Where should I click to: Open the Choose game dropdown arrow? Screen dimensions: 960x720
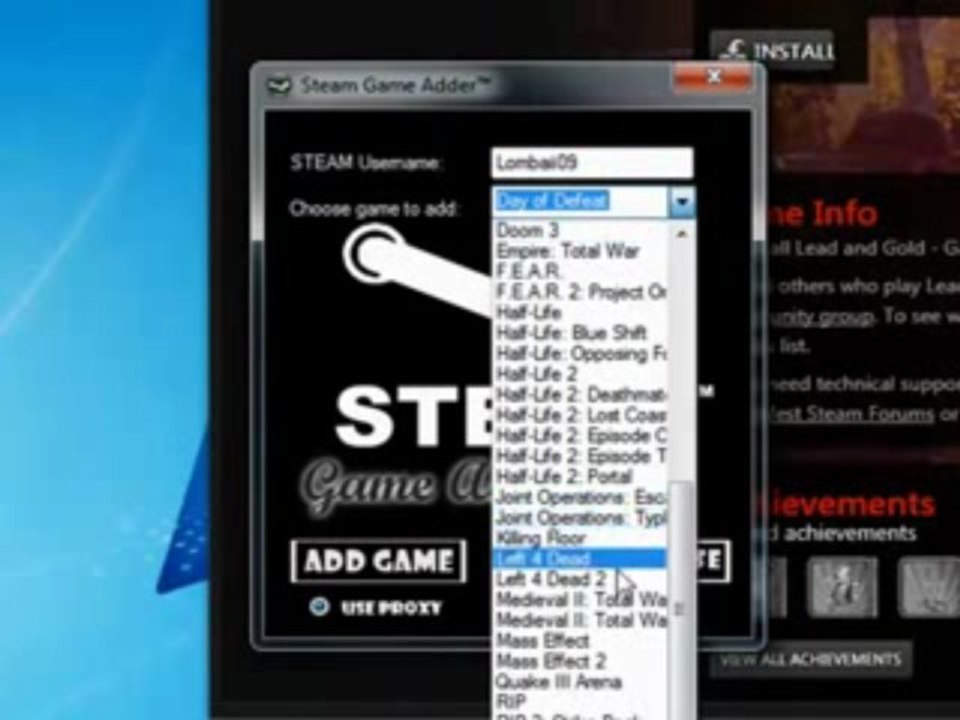(683, 201)
